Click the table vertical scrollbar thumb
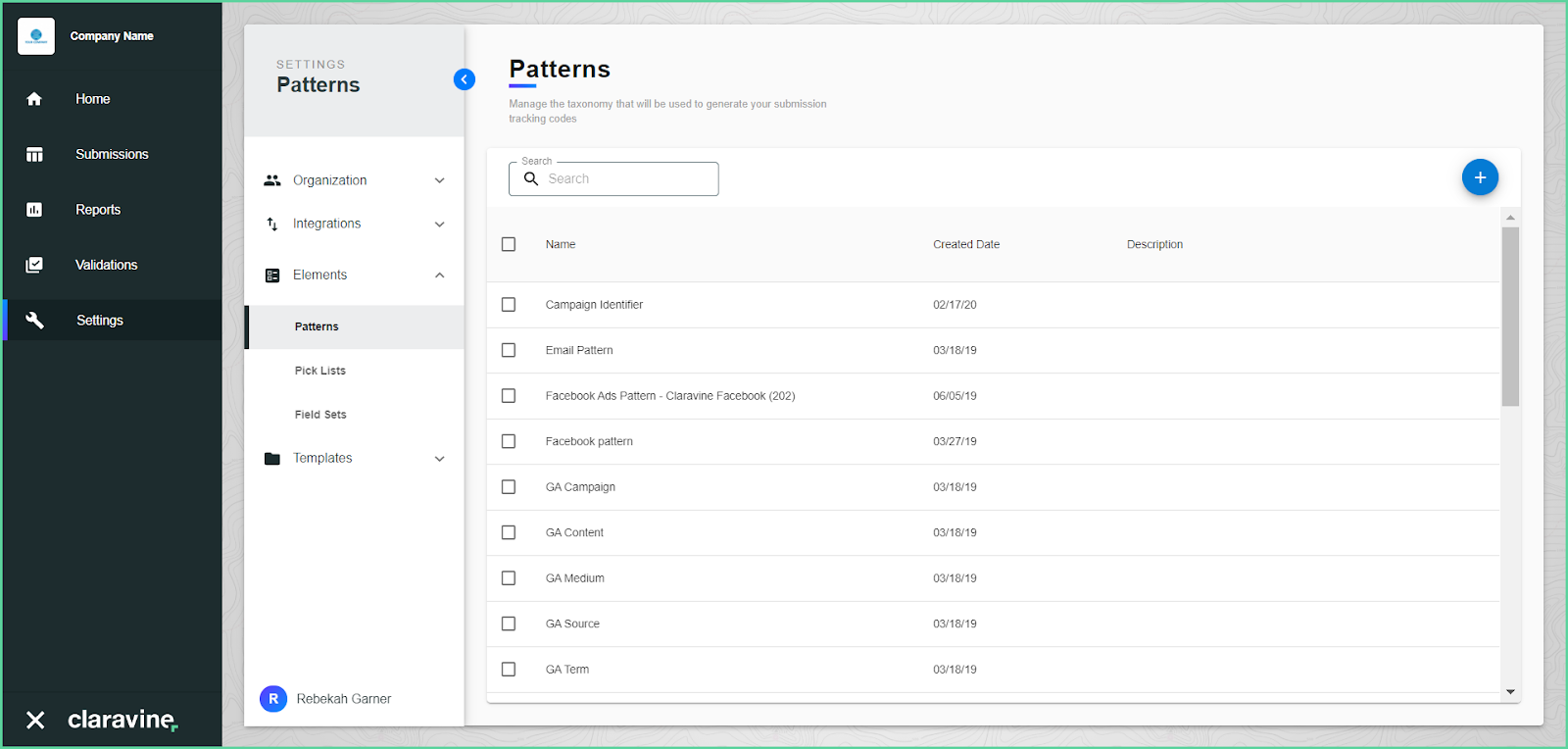 click(x=1510, y=317)
